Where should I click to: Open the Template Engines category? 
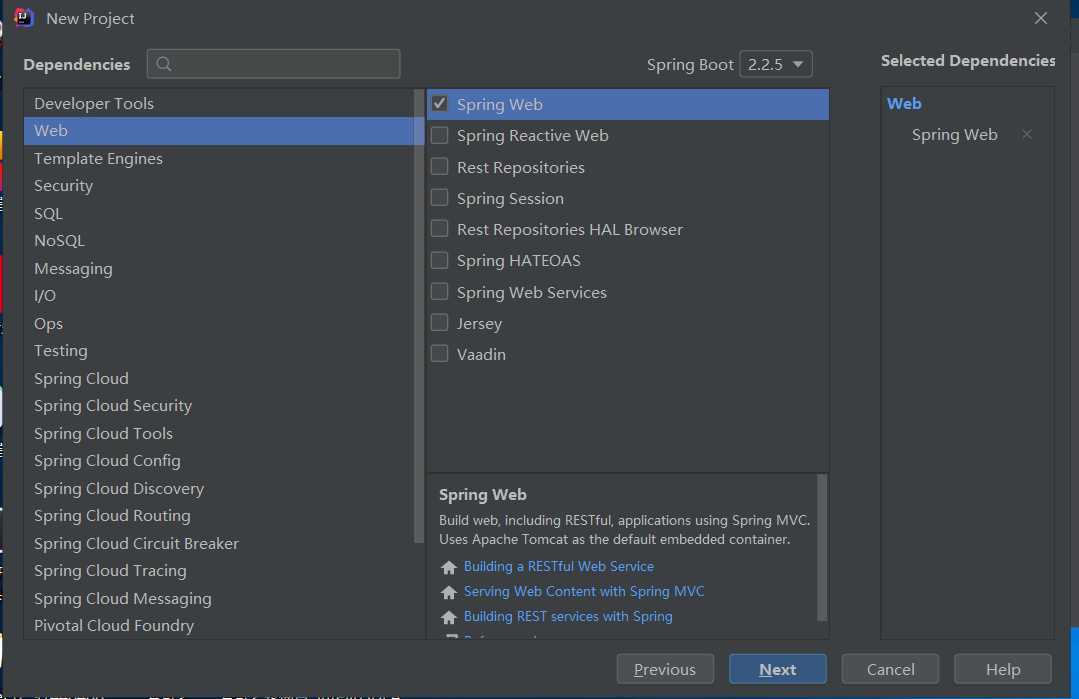[x=219, y=158]
